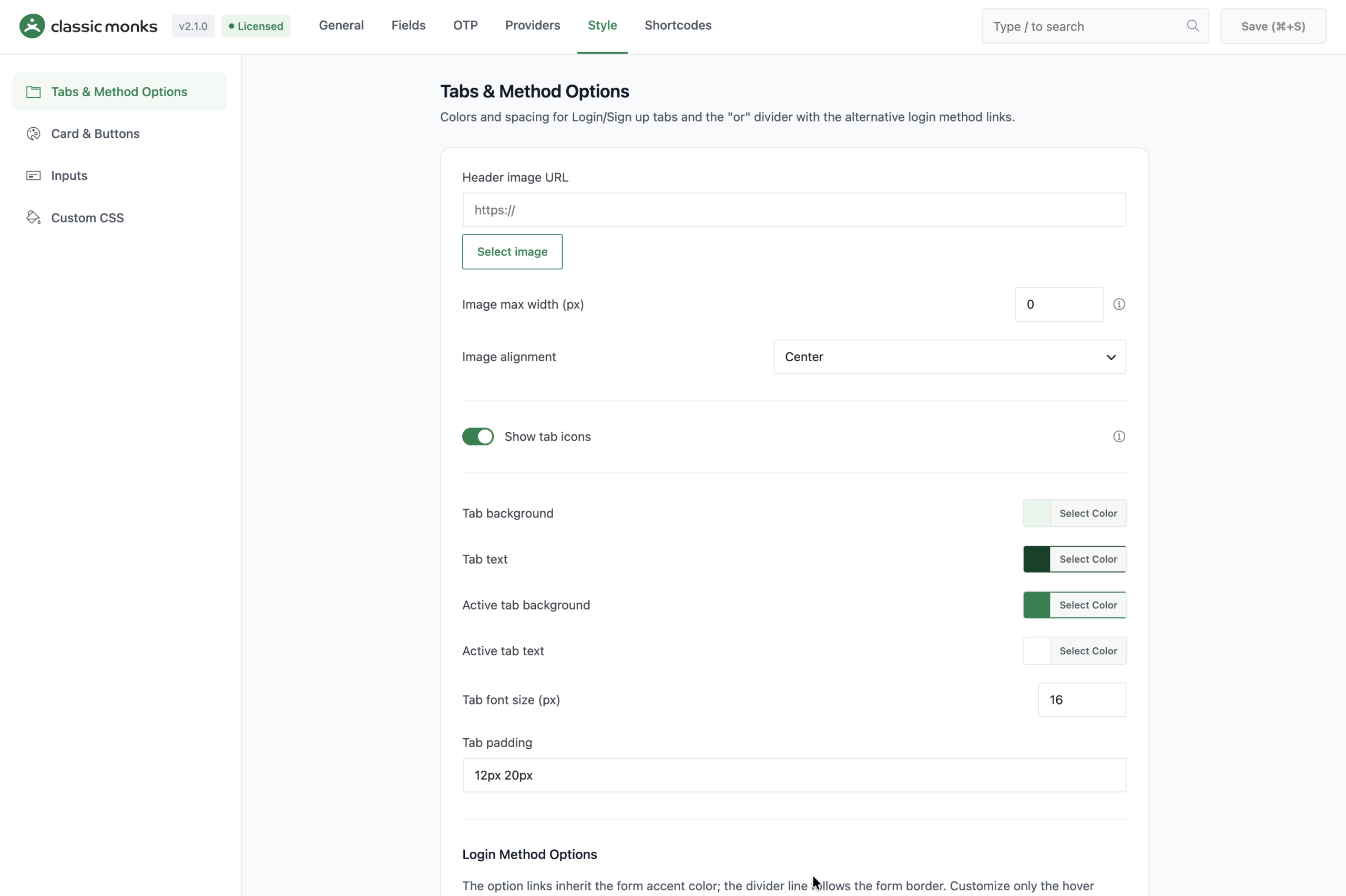Turn off the Show tab icons switch

point(477,436)
